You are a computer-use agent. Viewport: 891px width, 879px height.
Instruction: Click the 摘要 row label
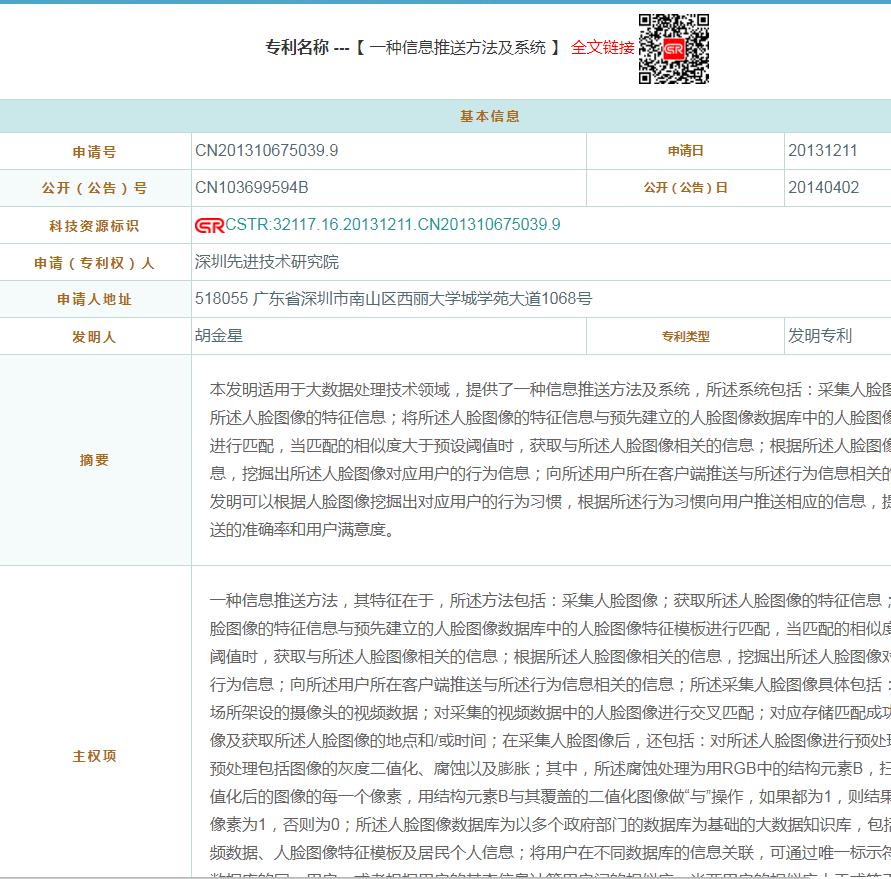(95, 460)
